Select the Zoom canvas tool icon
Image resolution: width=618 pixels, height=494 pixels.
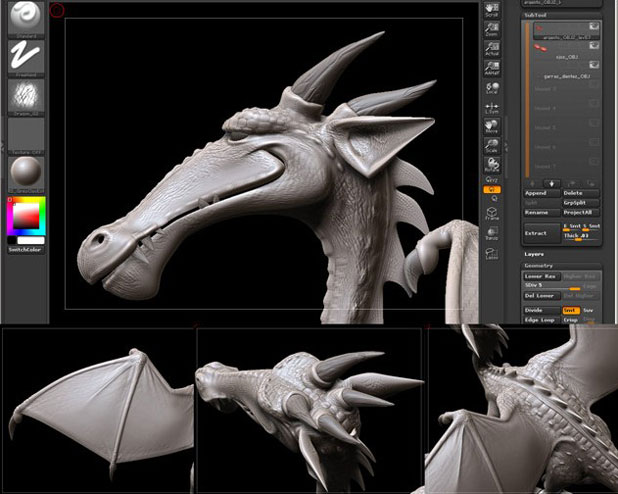492,30
